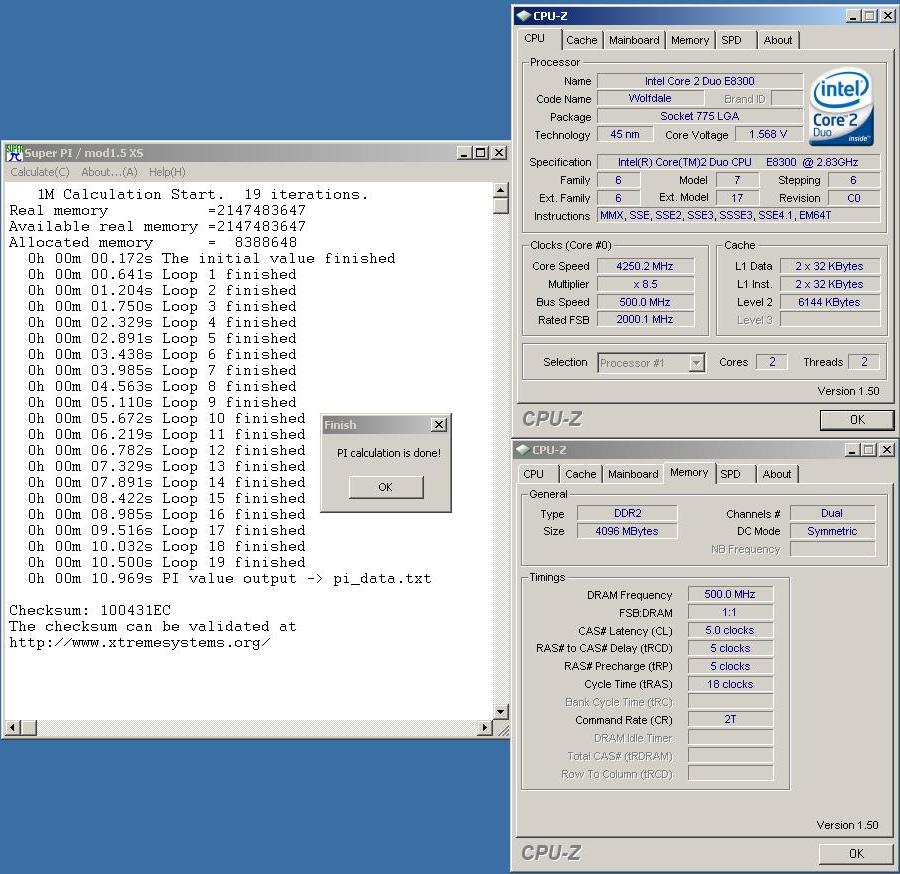Click the xtremesystems.org URL text

coord(139,642)
